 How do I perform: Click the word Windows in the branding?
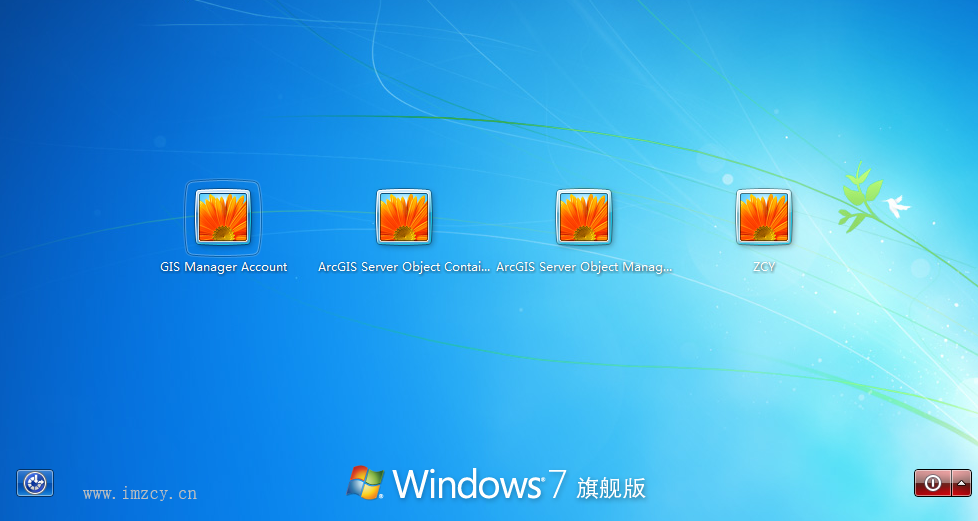pyautogui.click(x=466, y=484)
